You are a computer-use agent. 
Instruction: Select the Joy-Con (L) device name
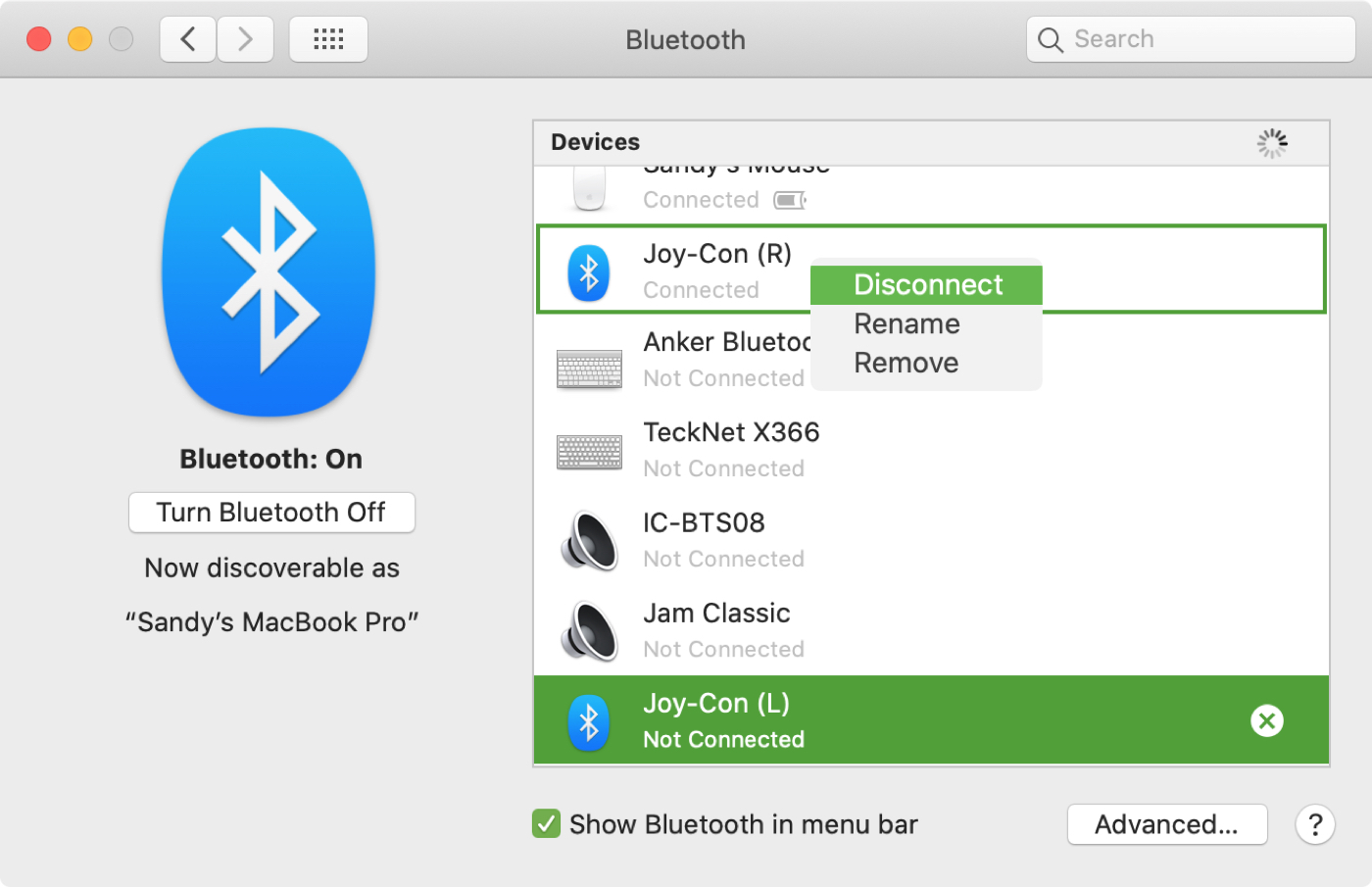coord(716,704)
